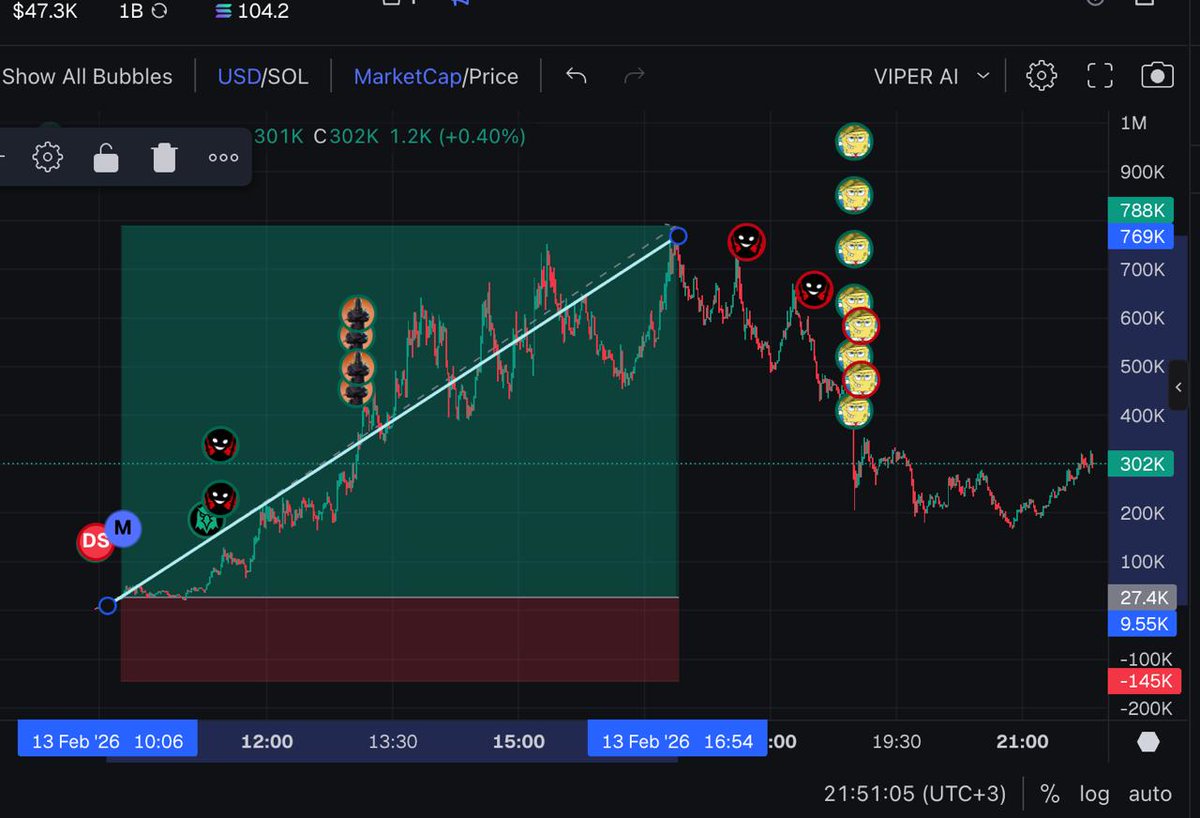This screenshot has width=1200, height=818.
Task: Enter fullscreen chart mode
Action: (1099, 76)
